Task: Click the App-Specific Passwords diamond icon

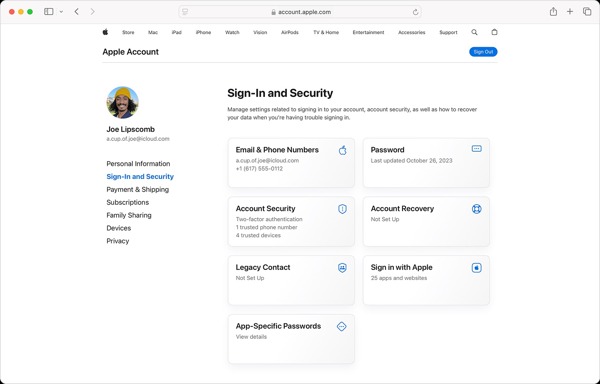Action: (x=342, y=326)
